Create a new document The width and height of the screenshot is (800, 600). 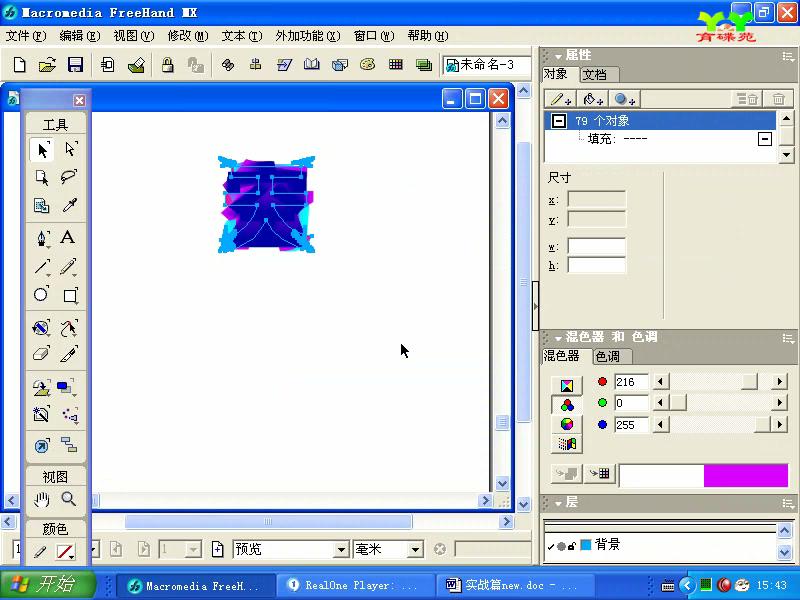pyautogui.click(x=19, y=65)
